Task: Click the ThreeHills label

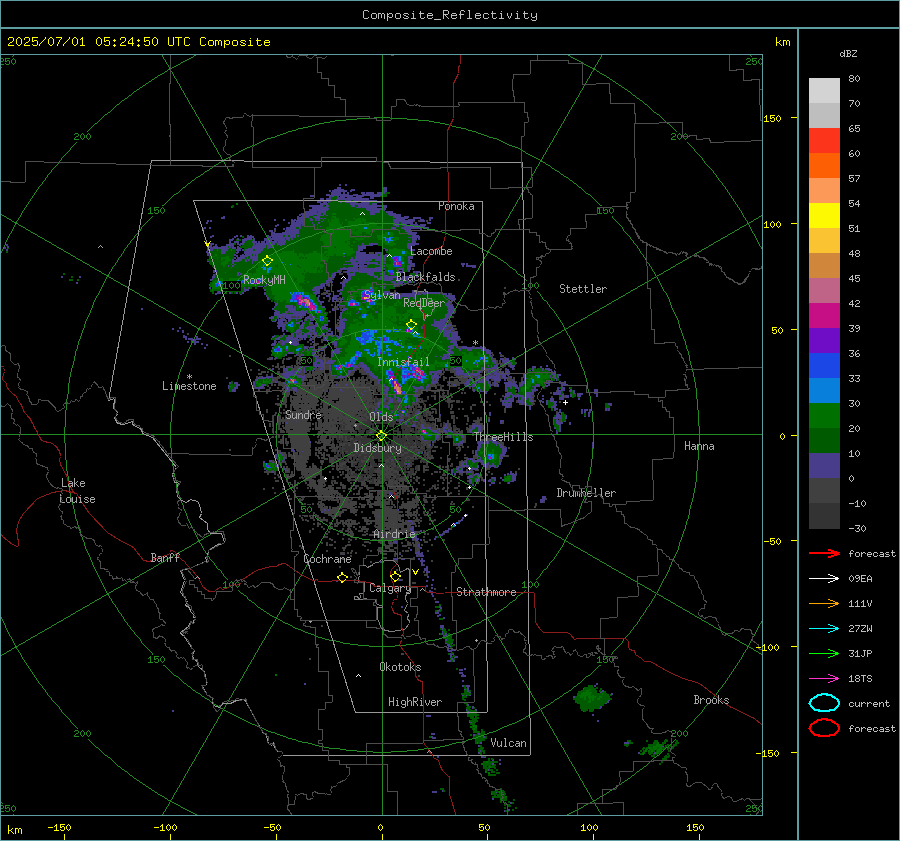Action: [503, 437]
